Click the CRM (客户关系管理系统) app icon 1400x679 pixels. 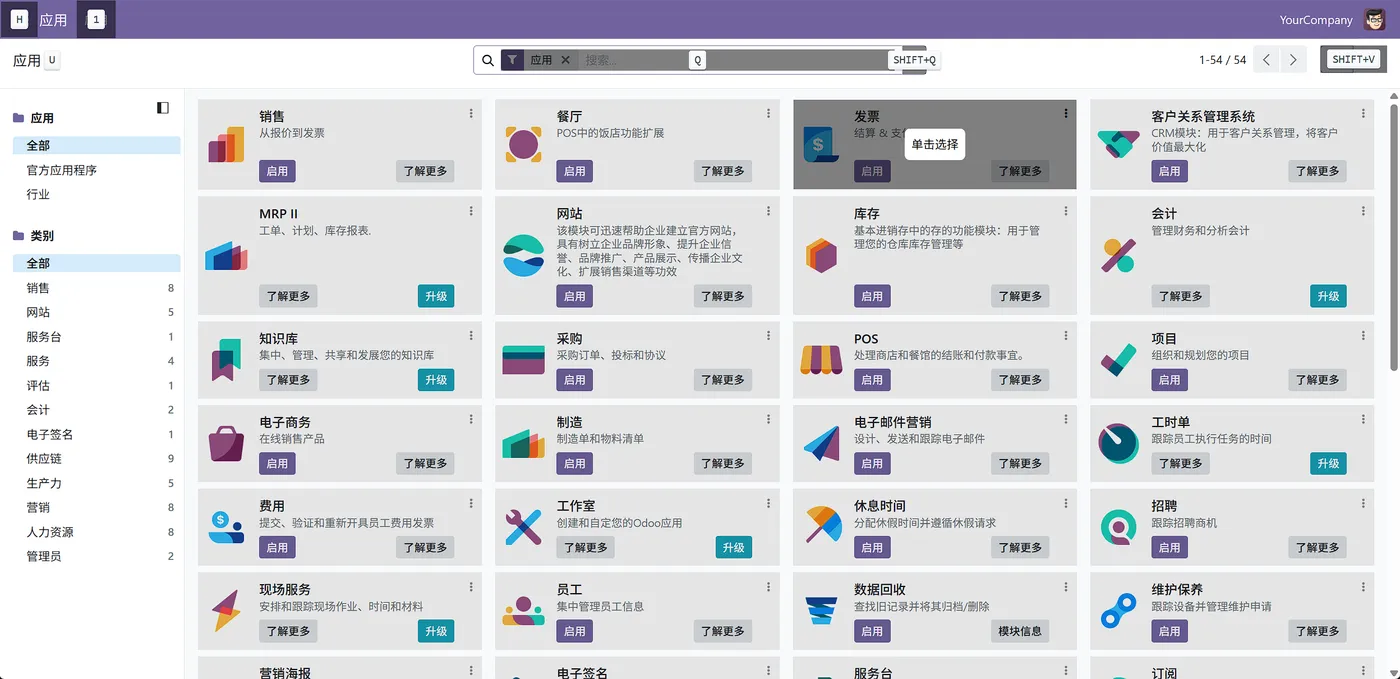coord(1118,144)
